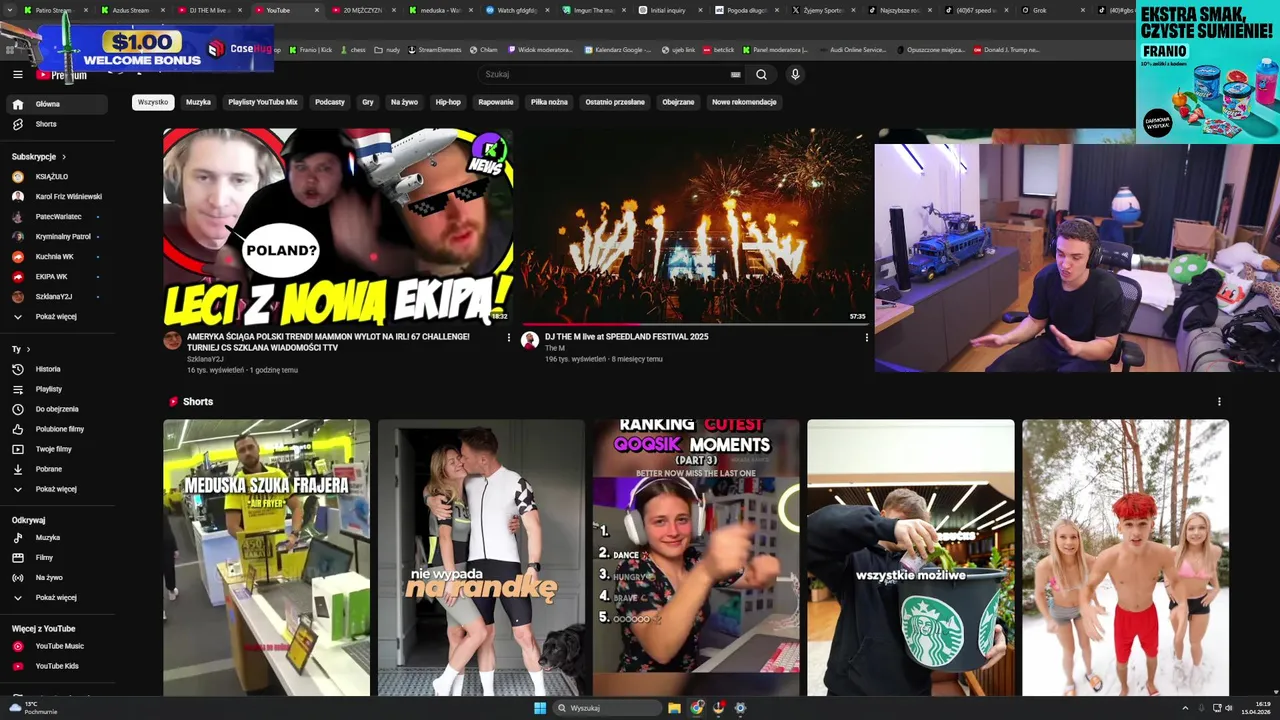1280x720 pixels.
Task: Select the Wszystko filter chip
Action: (153, 102)
